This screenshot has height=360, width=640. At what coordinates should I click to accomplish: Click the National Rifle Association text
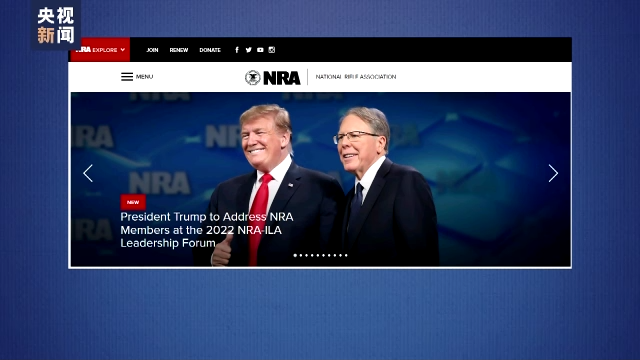pyautogui.click(x=356, y=77)
